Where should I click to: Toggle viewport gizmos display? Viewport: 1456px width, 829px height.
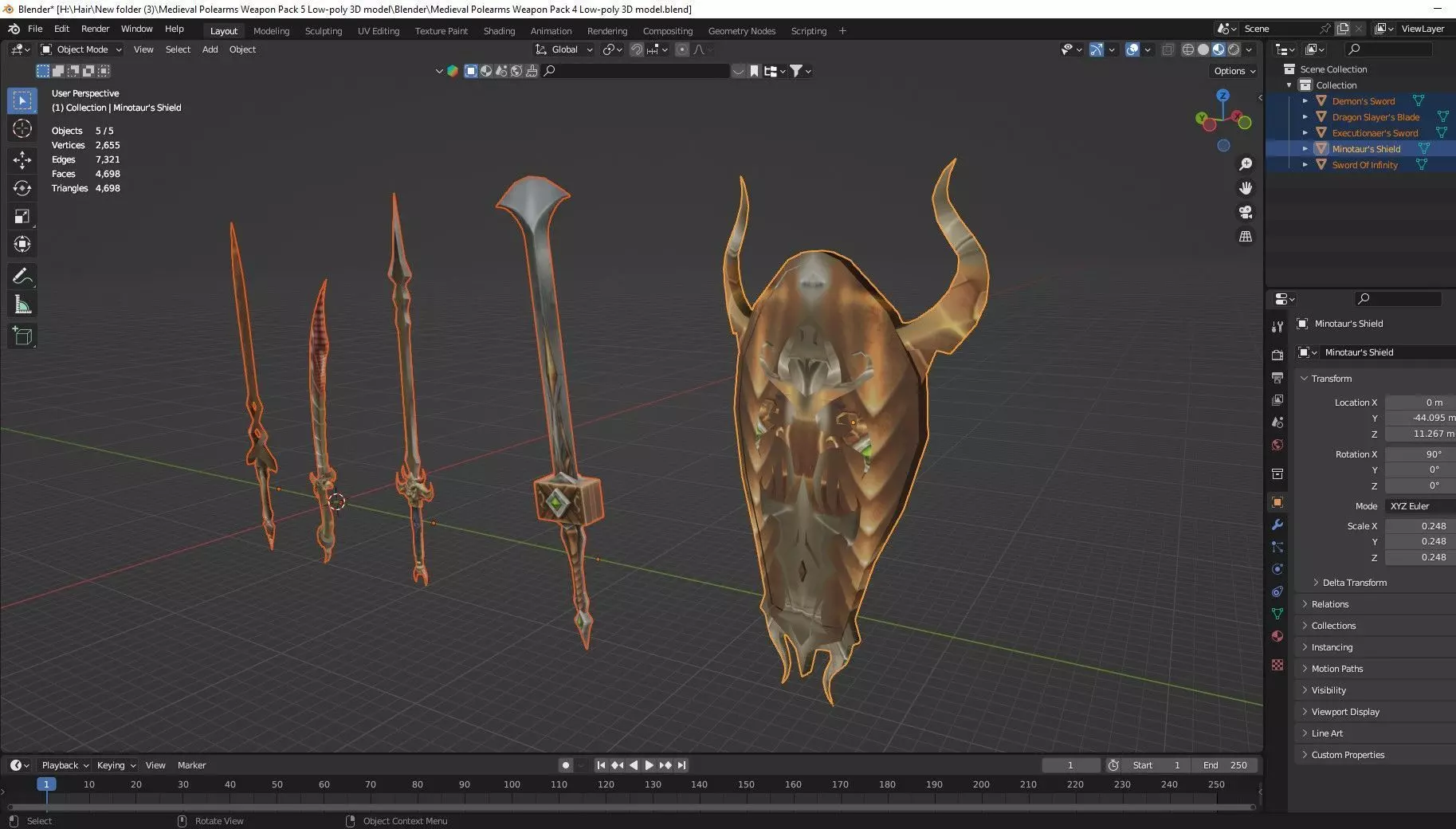(1097, 49)
